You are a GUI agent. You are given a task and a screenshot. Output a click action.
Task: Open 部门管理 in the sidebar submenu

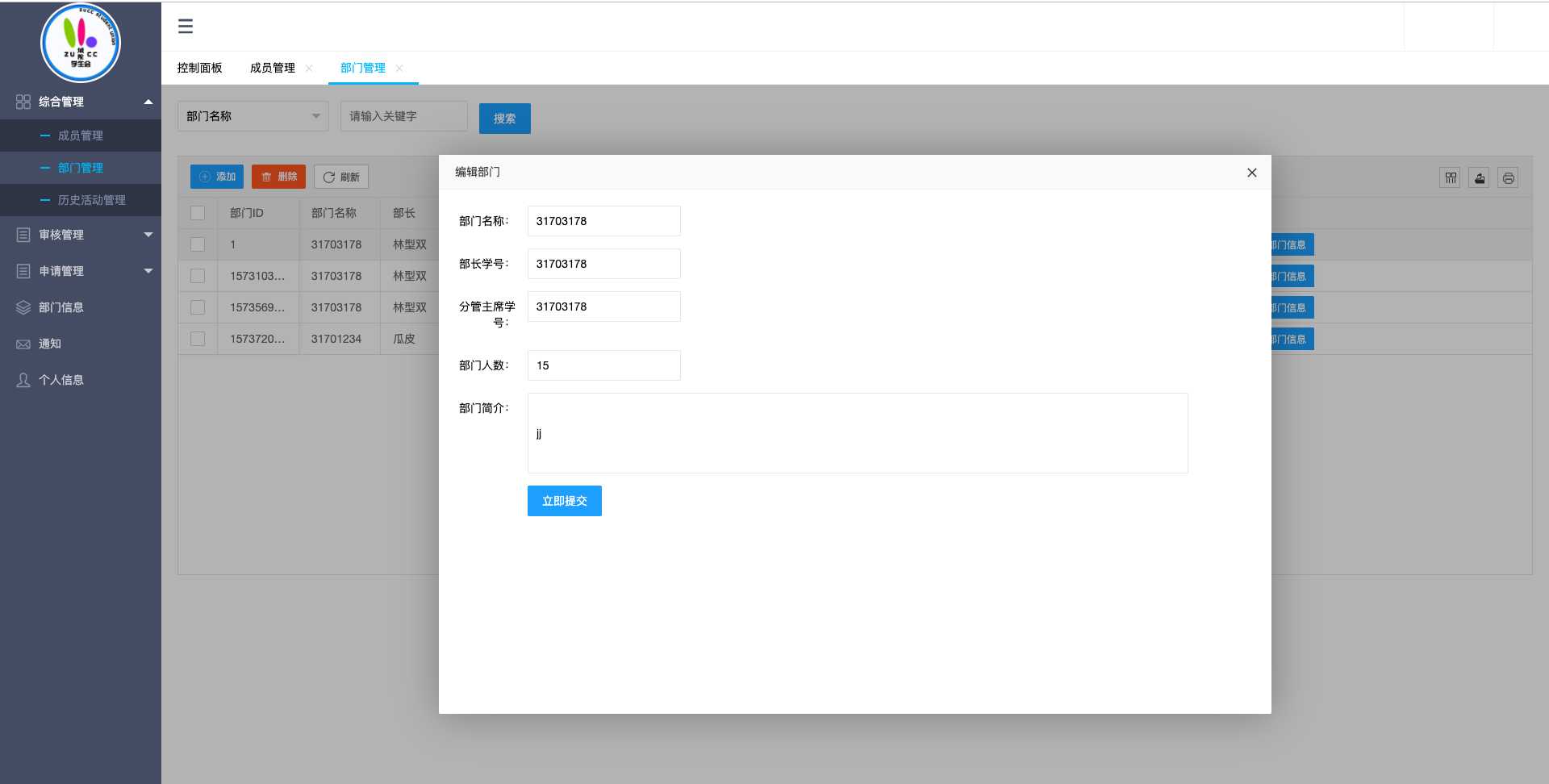[x=81, y=168]
